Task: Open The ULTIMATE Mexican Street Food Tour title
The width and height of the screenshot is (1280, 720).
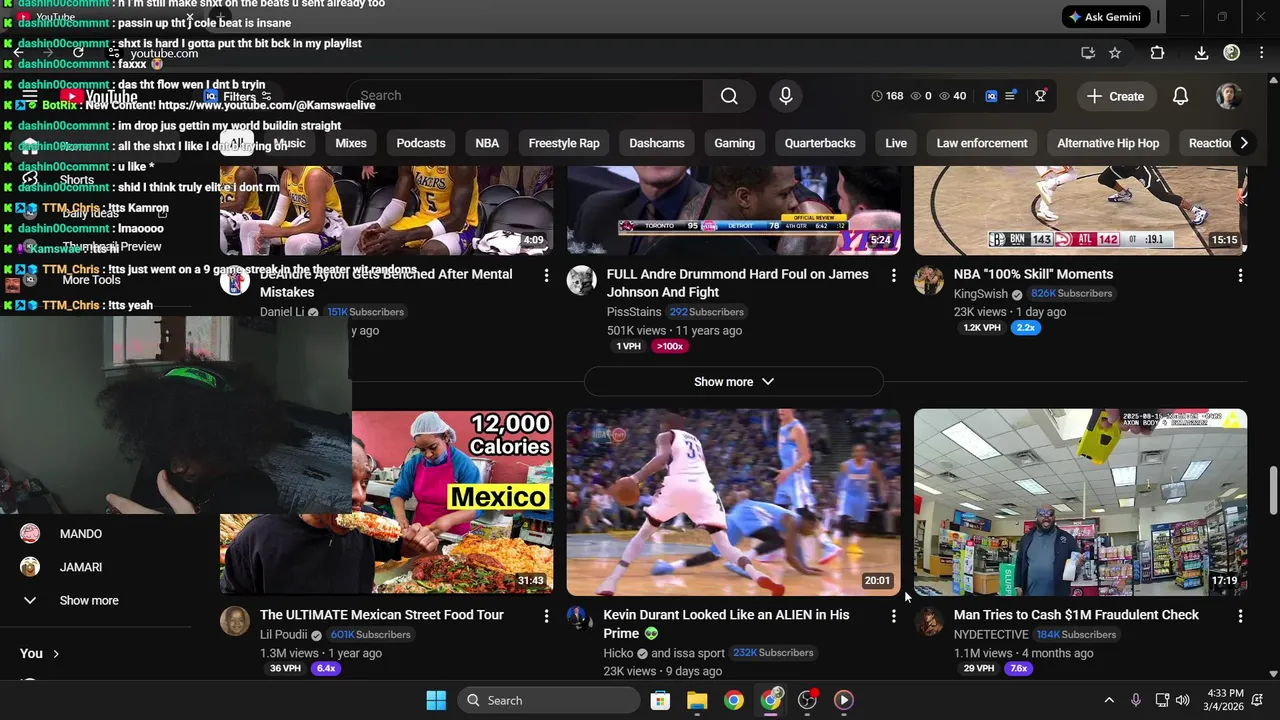Action: click(382, 615)
